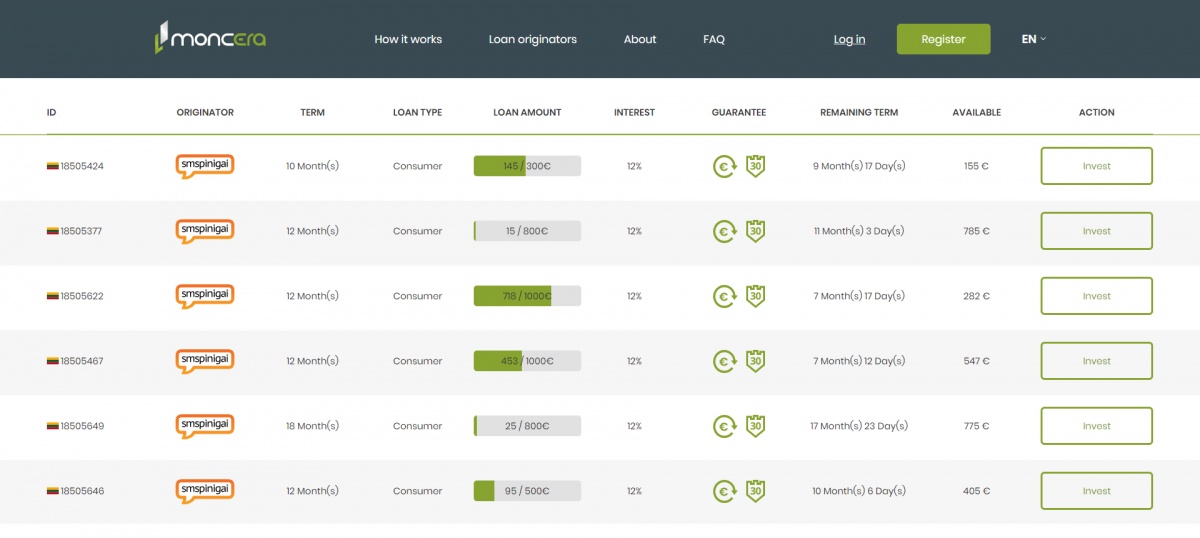Click euro buyback guarantee icon for loan 18505467
The width and height of the screenshot is (1200, 538).
(x=724, y=362)
